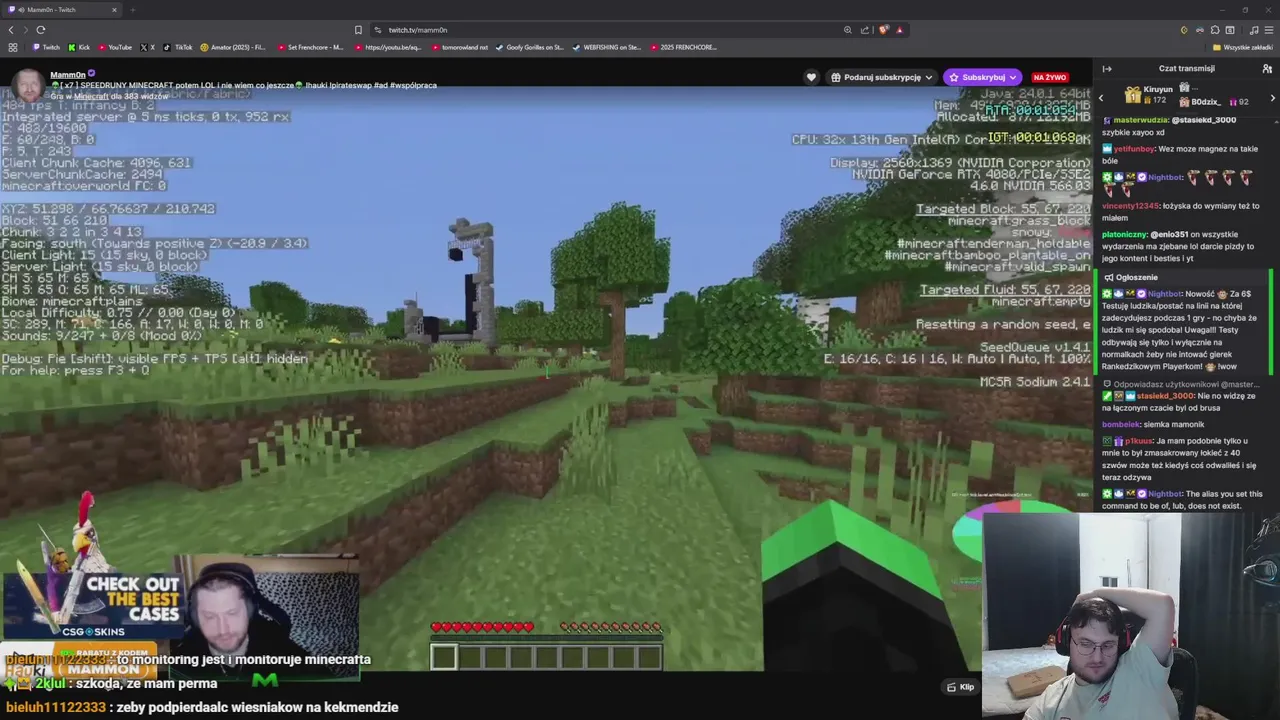Open Kiruyun in gift leaderboard
Image resolution: width=1280 pixels, height=720 pixels.
click(x=1157, y=90)
